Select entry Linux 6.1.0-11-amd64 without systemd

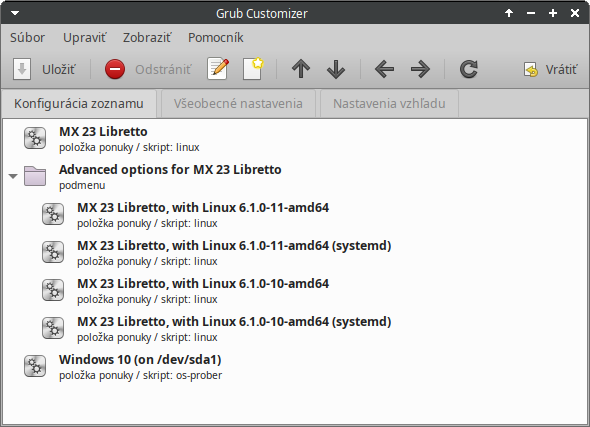click(x=295, y=215)
